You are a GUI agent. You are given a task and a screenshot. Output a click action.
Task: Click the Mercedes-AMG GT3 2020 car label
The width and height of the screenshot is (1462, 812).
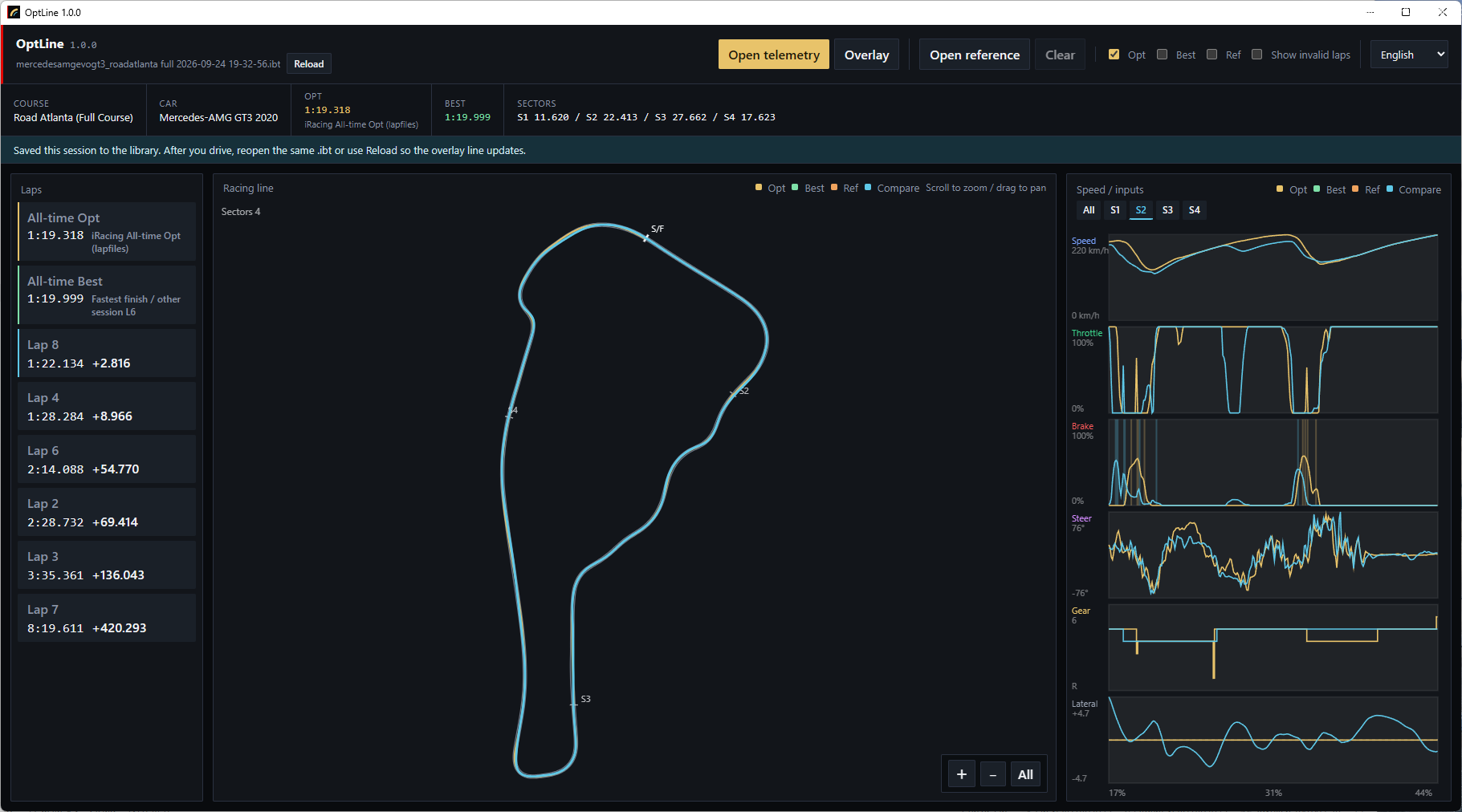[218, 117]
